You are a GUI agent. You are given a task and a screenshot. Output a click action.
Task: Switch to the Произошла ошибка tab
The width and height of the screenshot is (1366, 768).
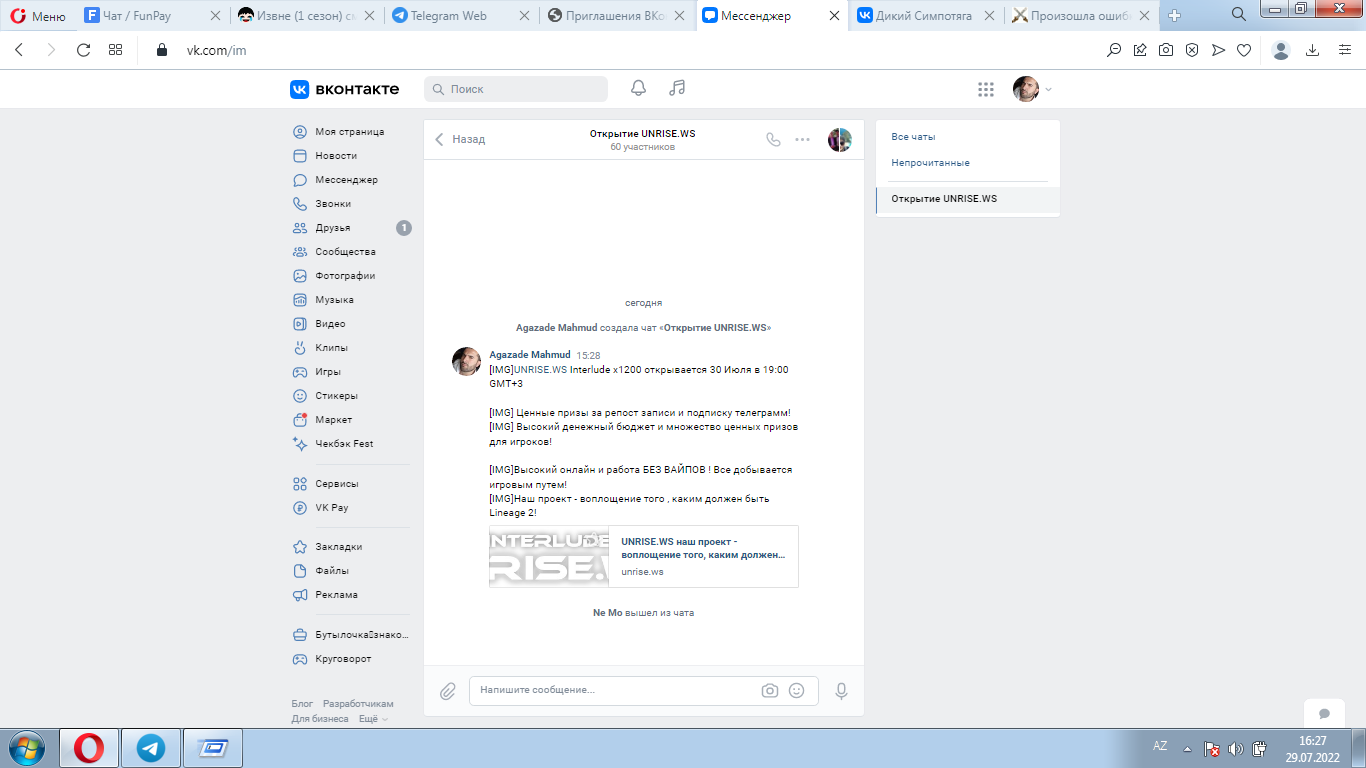(x=1081, y=16)
